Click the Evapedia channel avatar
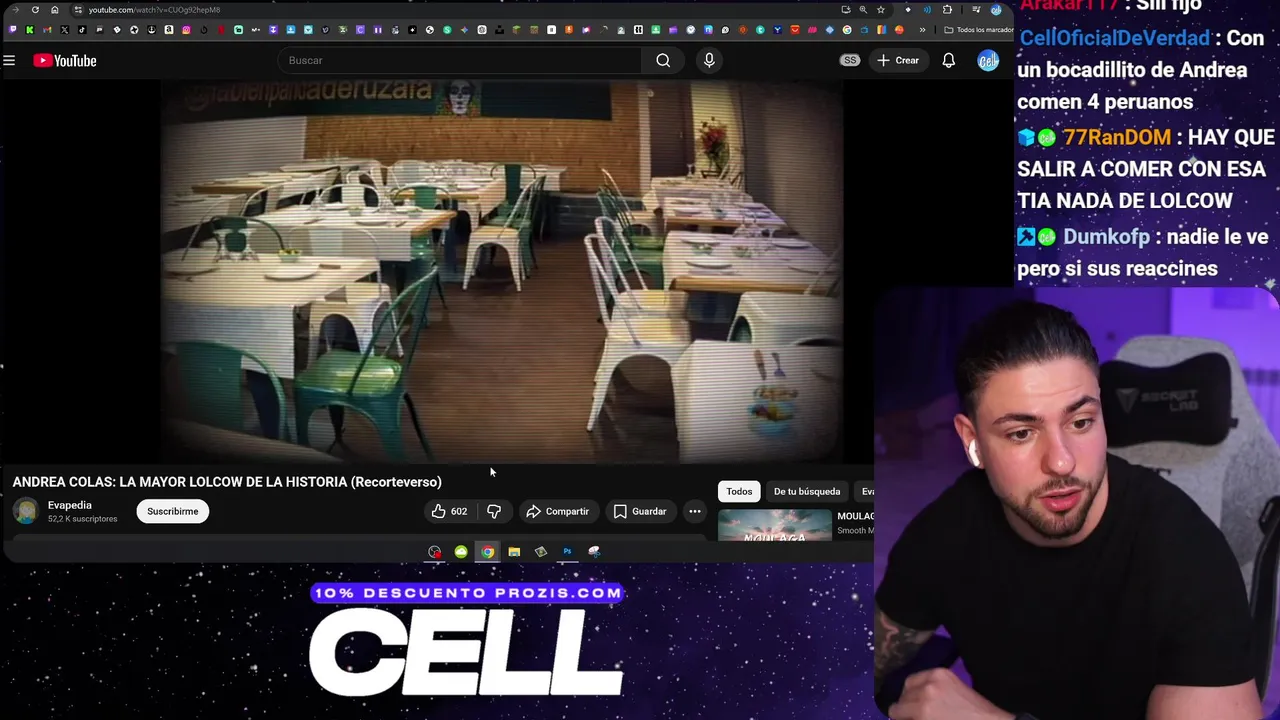The width and height of the screenshot is (1280, 720). click(26, 511)
